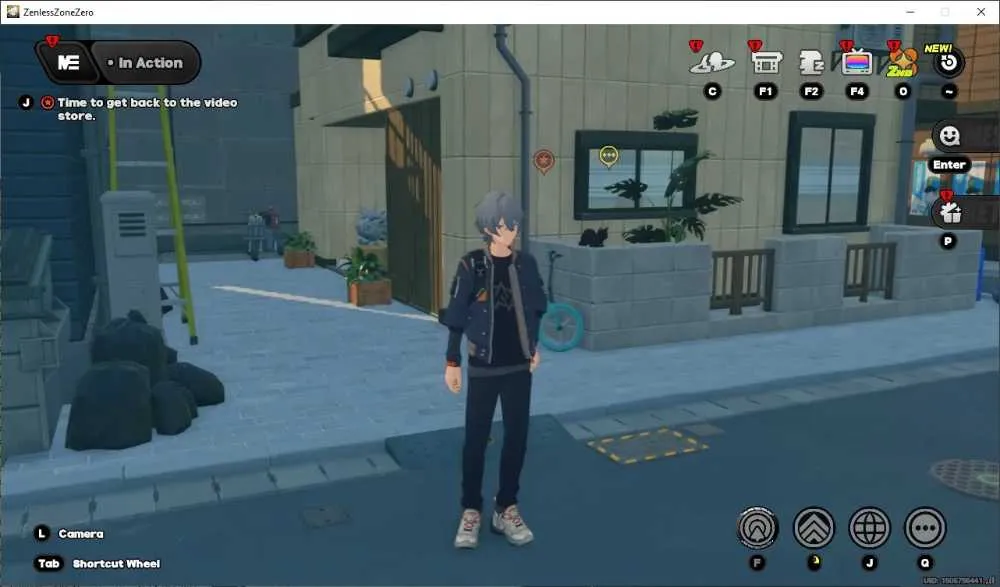
Task: Open the Shortcut Wheel
Action: [117, 563]
